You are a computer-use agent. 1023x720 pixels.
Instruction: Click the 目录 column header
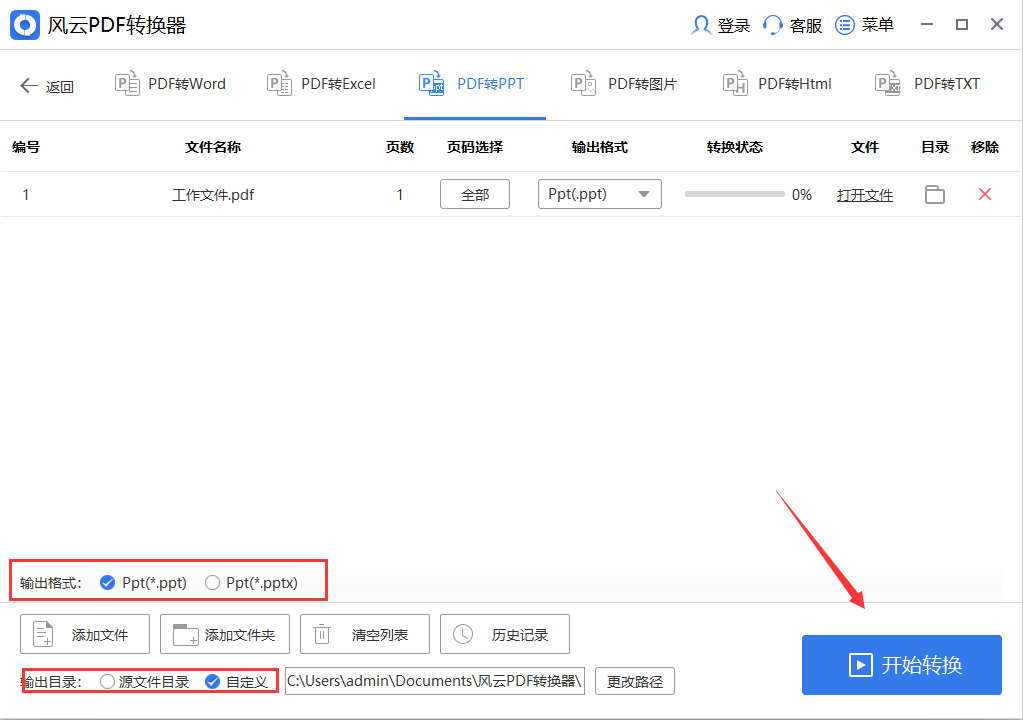(935, 147)
